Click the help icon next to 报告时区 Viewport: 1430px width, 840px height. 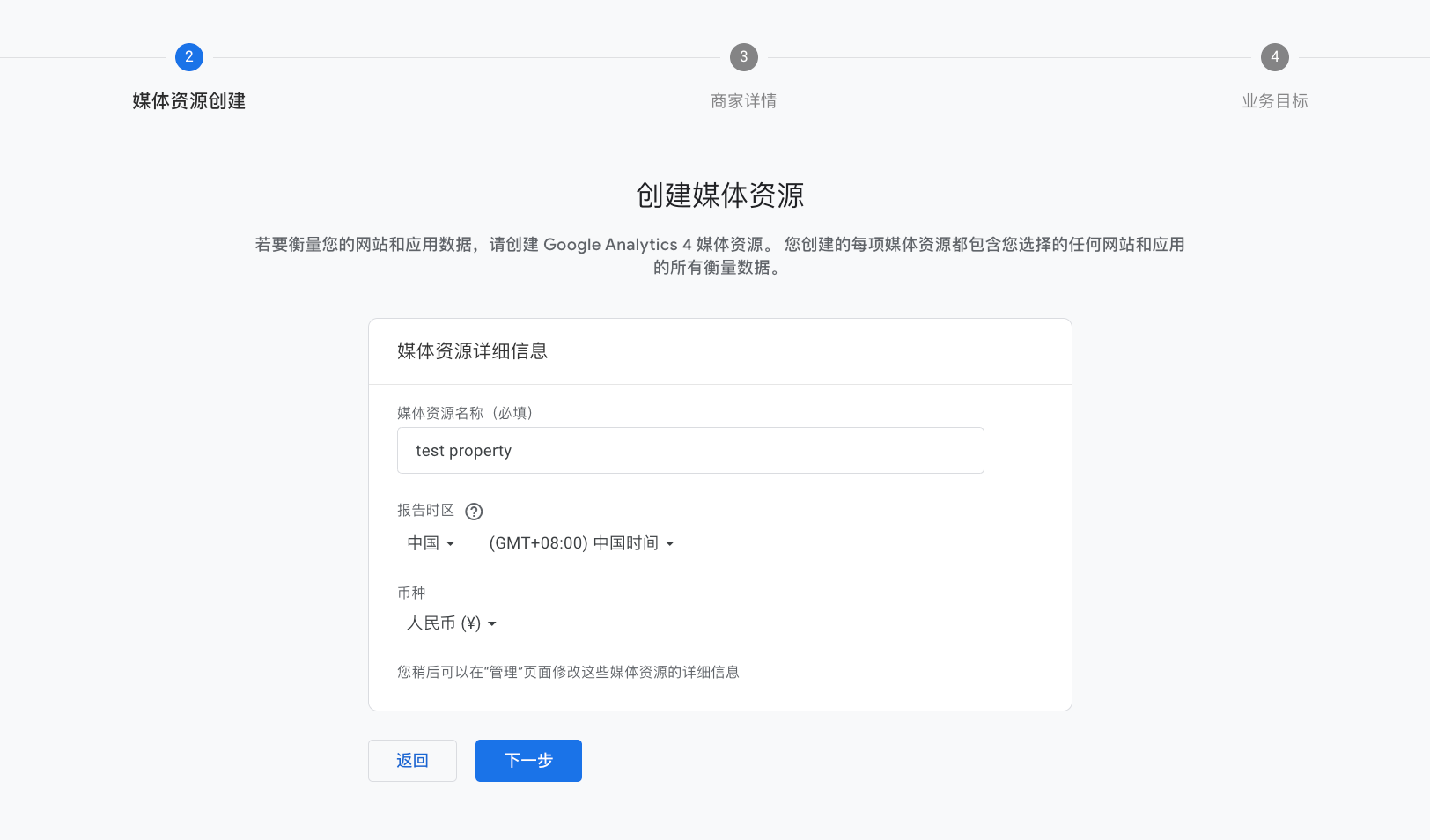pos(474,512)
